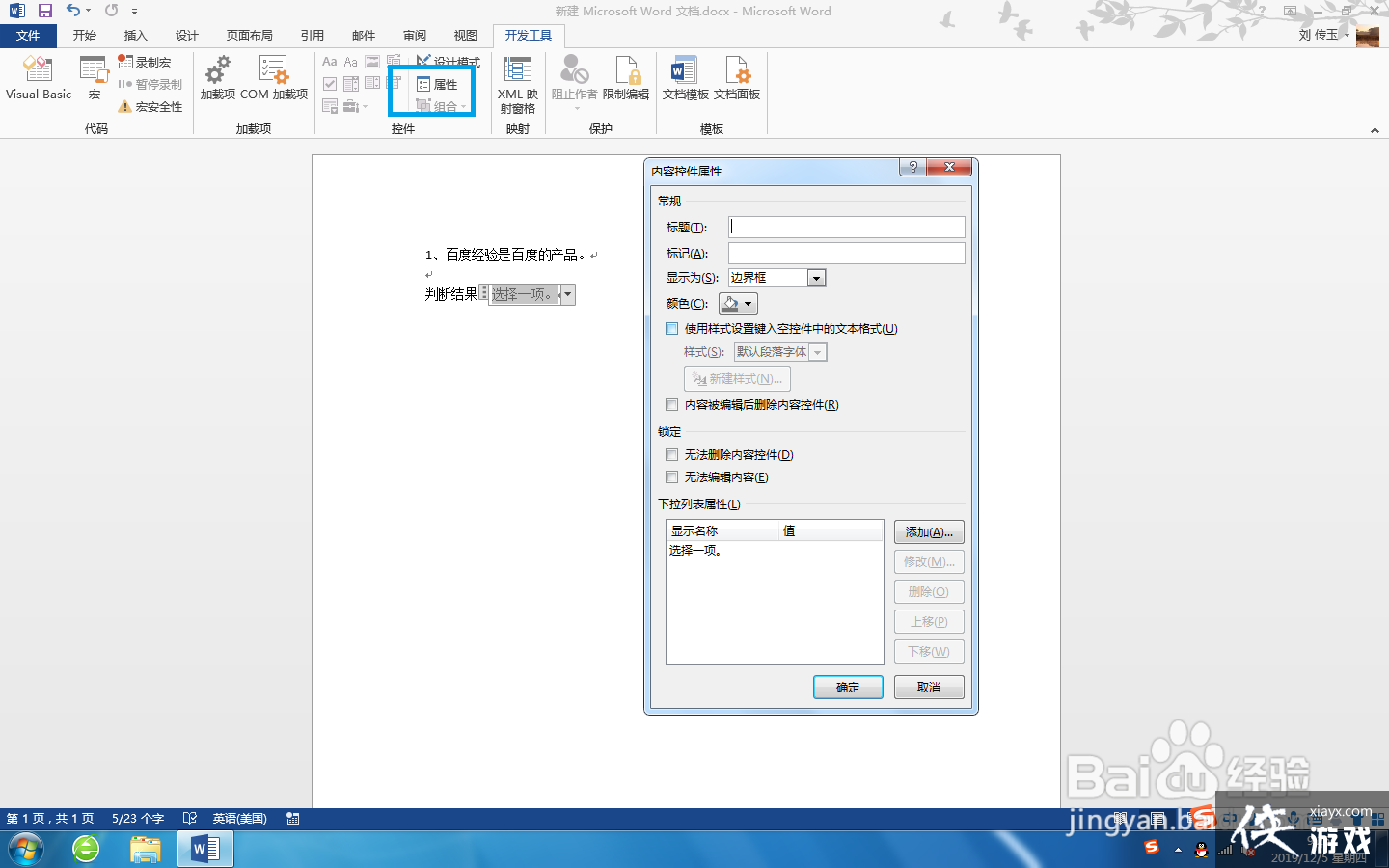Screen dimensions: 1389x868
Task: Insert a building block gallery control
Action: [394, 62]
